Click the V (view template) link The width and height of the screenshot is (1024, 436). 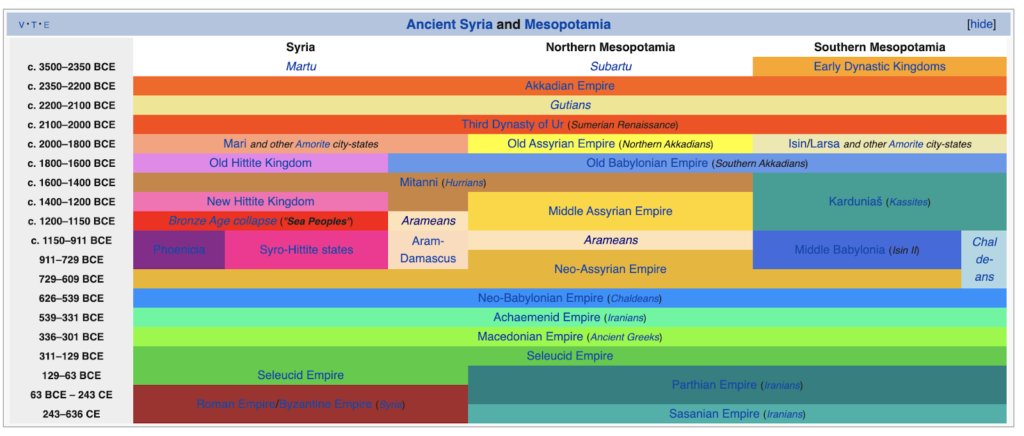coord(23,25)
